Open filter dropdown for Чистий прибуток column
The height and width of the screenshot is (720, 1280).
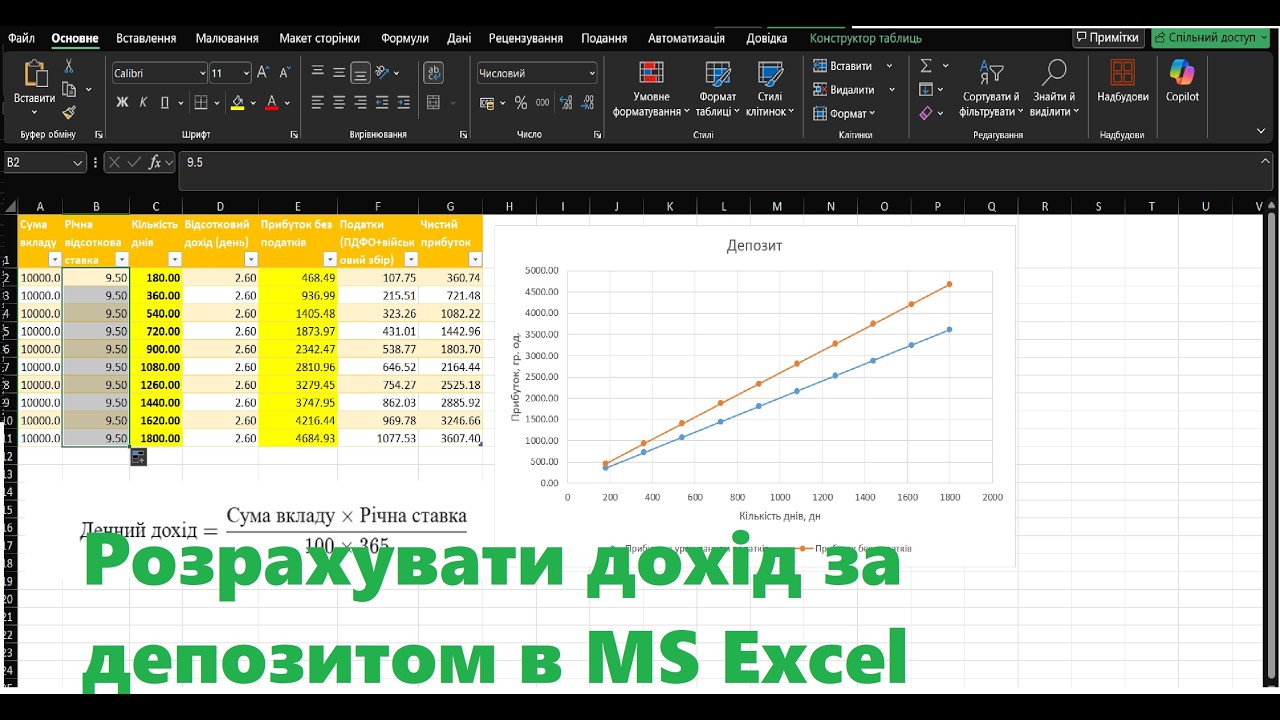click(475, 259)
